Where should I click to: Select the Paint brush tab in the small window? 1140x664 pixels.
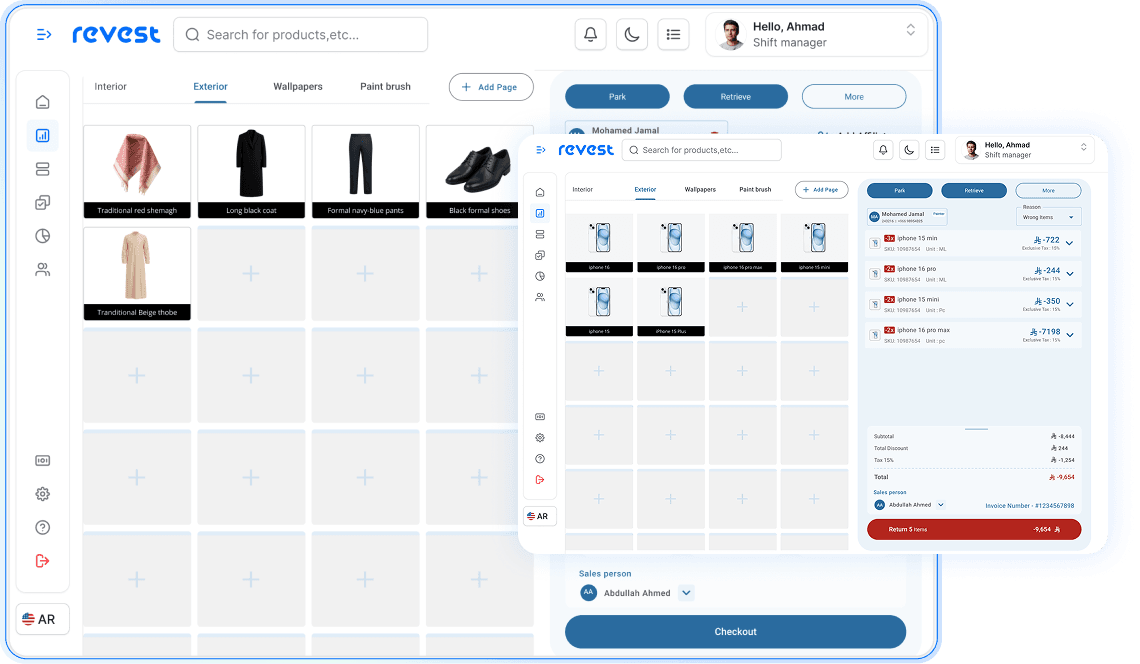755,189
